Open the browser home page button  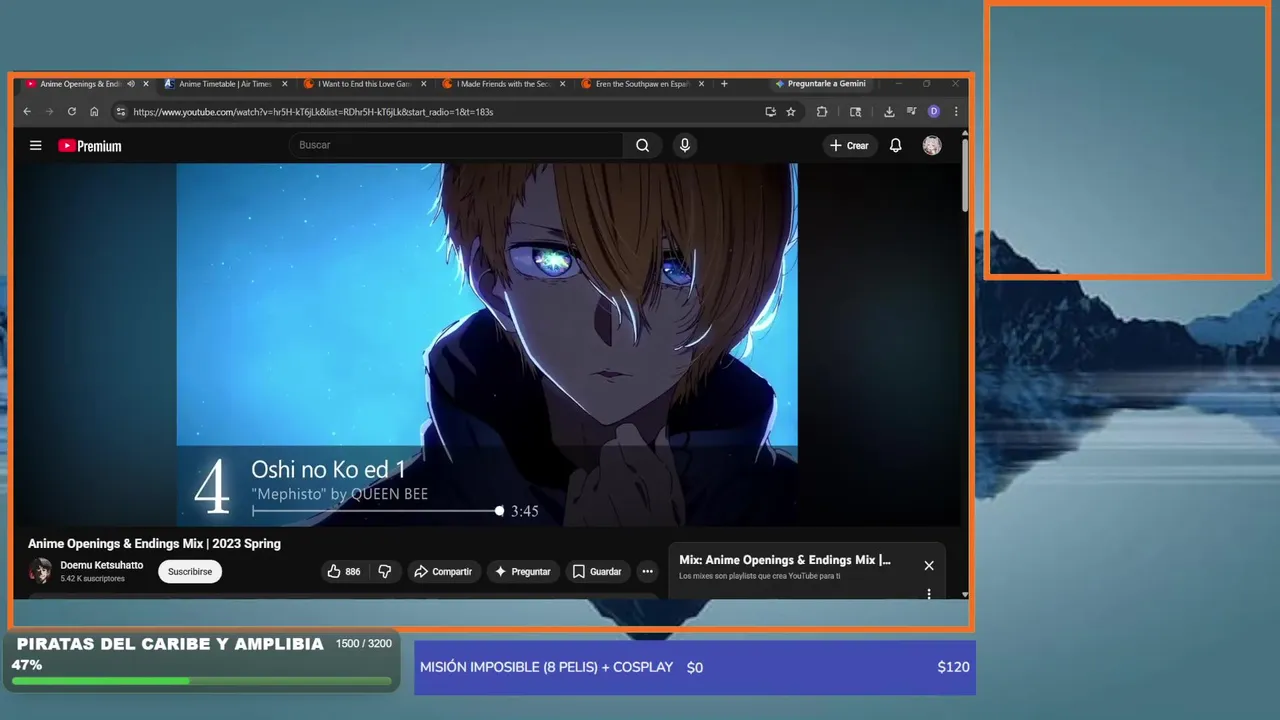[x=94, y=112]
